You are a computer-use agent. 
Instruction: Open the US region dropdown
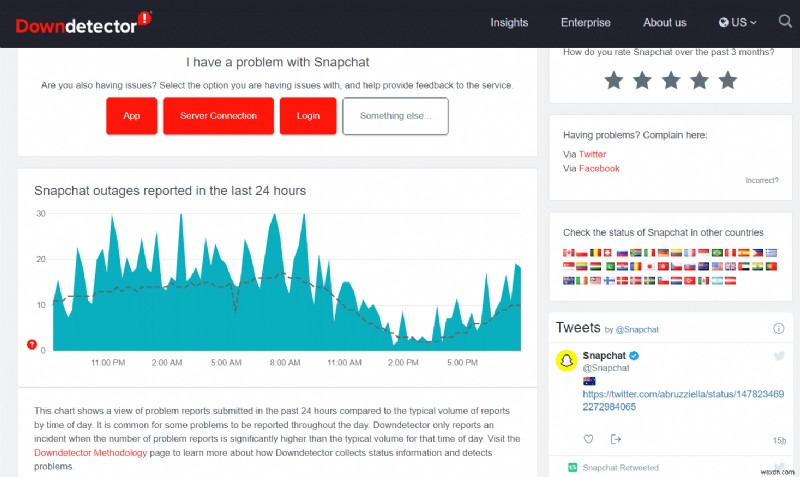click(737, 22)
